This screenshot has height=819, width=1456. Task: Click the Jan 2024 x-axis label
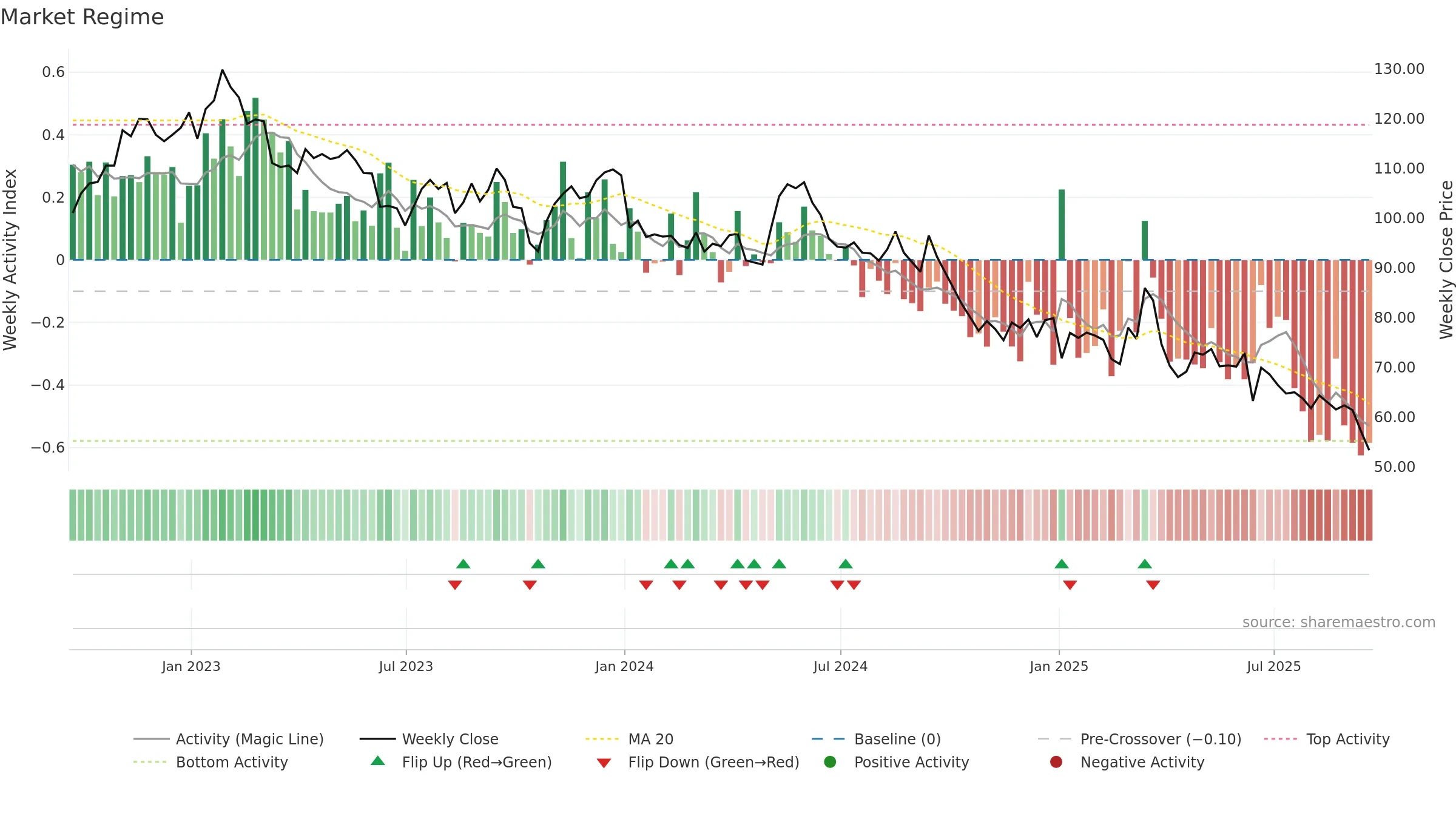tap(624, 666)
